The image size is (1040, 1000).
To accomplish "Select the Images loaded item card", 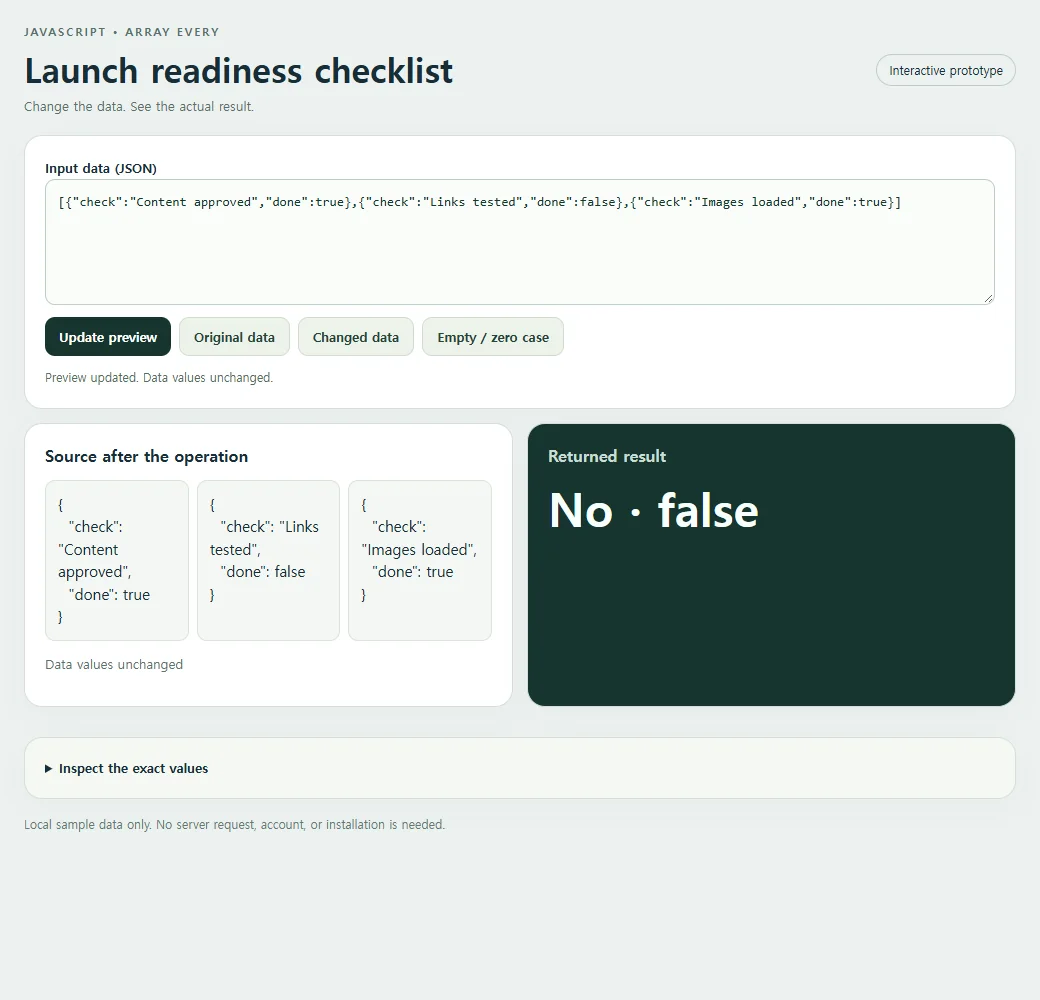I will point(420,560).
